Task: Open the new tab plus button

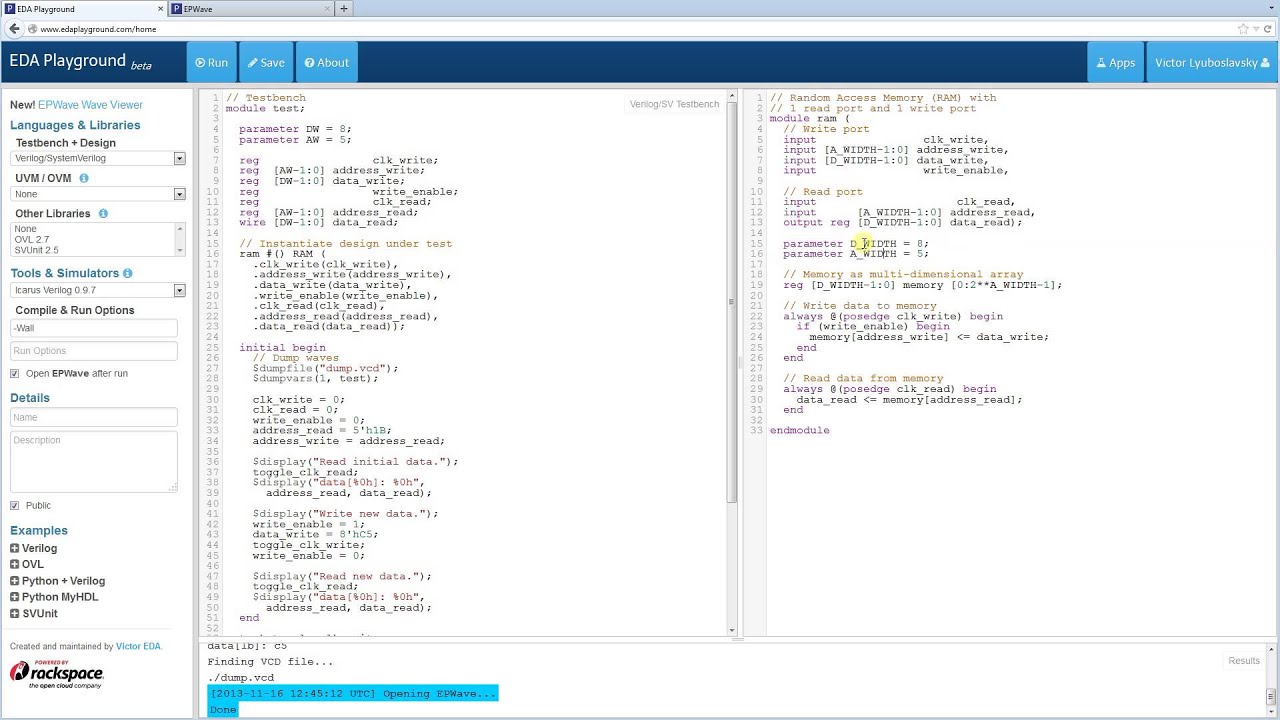Action: coord(344,9)
